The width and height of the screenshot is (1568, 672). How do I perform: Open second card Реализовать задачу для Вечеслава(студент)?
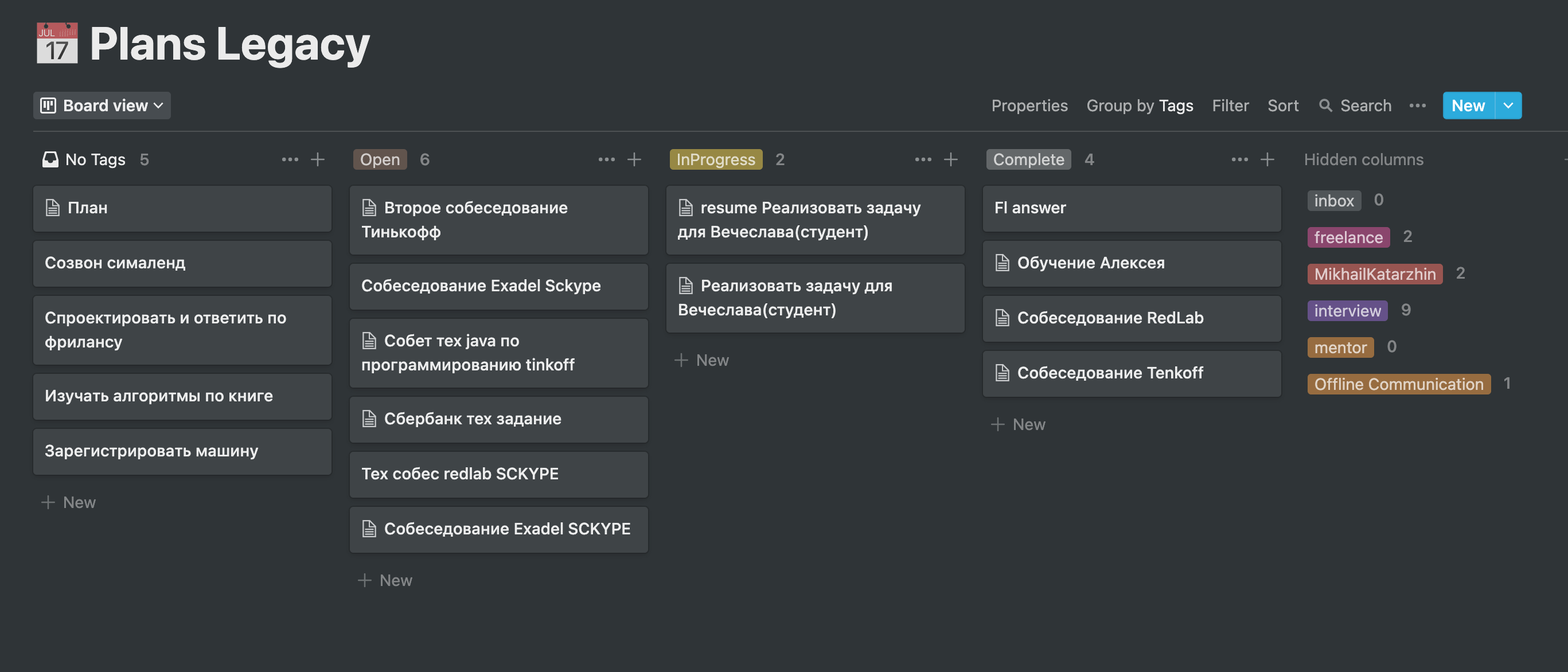815,298
